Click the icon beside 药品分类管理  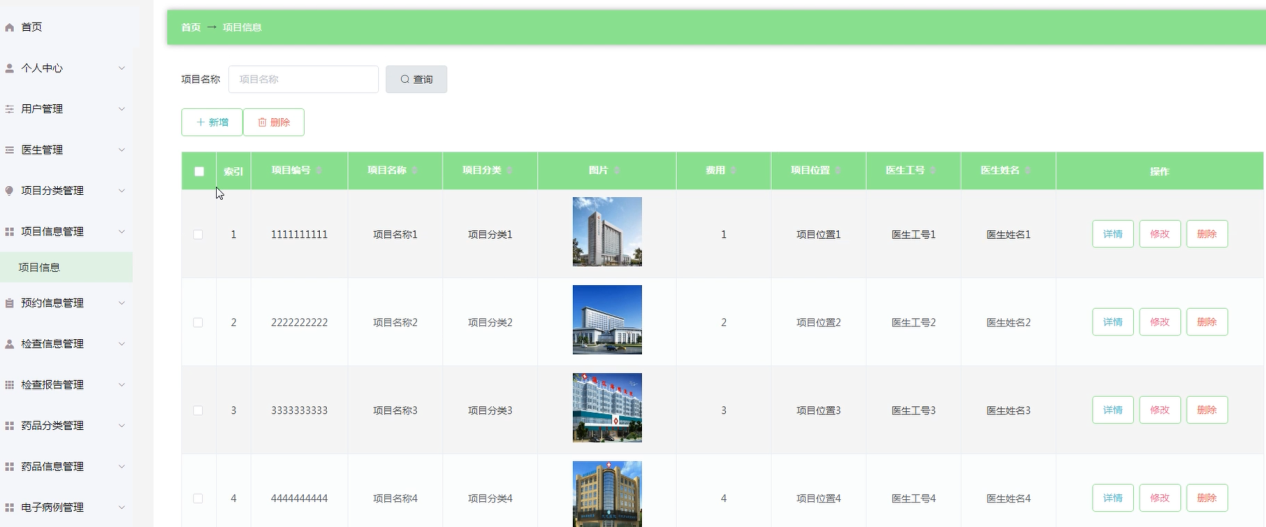(10, 426)
